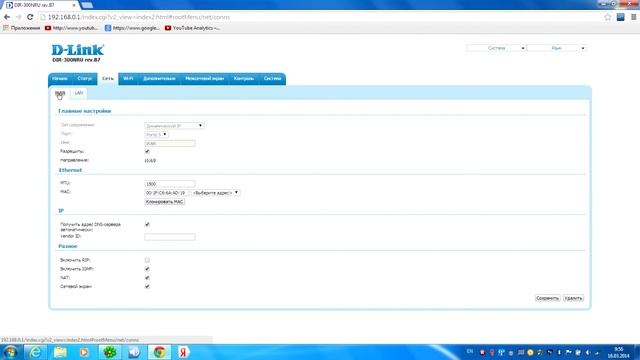
Task: Click the DIR-300NRU browser tab
Action: pos(41,5)
